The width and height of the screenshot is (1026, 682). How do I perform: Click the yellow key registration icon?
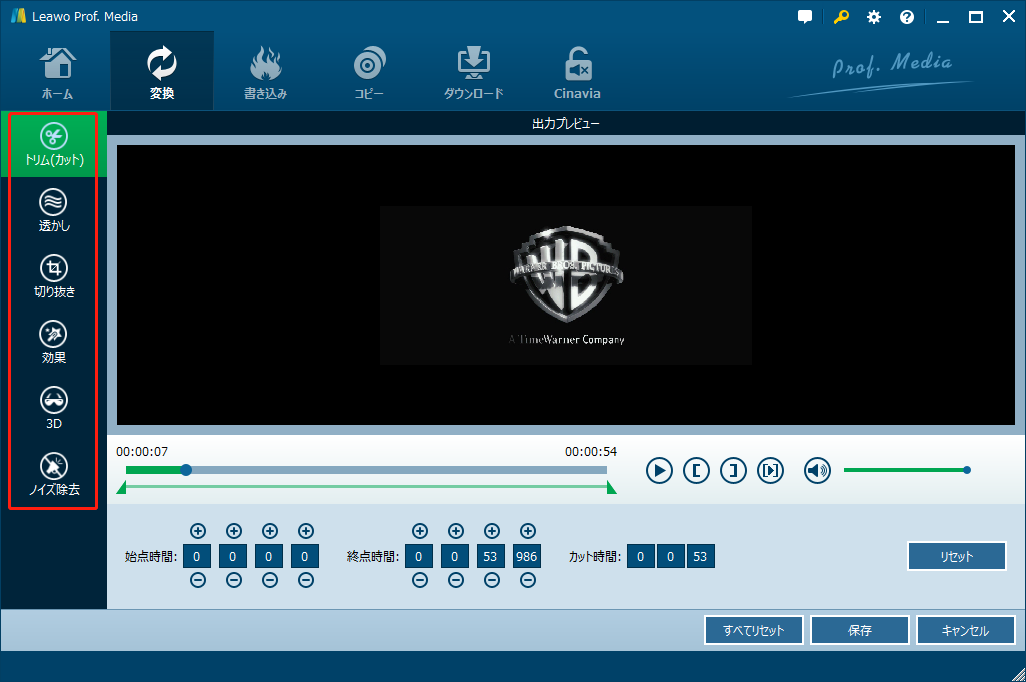(841, 17)
